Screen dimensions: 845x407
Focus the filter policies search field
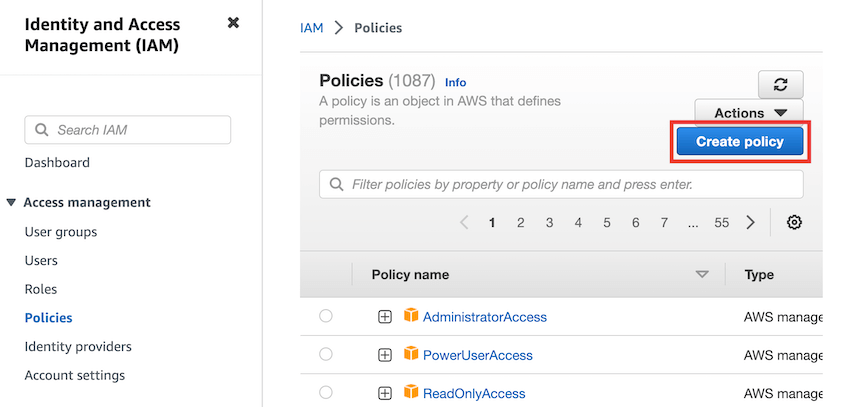tap(561, 184)
